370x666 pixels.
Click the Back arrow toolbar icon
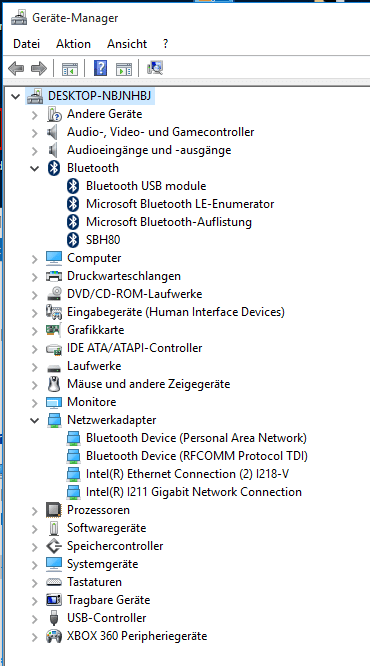[16, 68]
